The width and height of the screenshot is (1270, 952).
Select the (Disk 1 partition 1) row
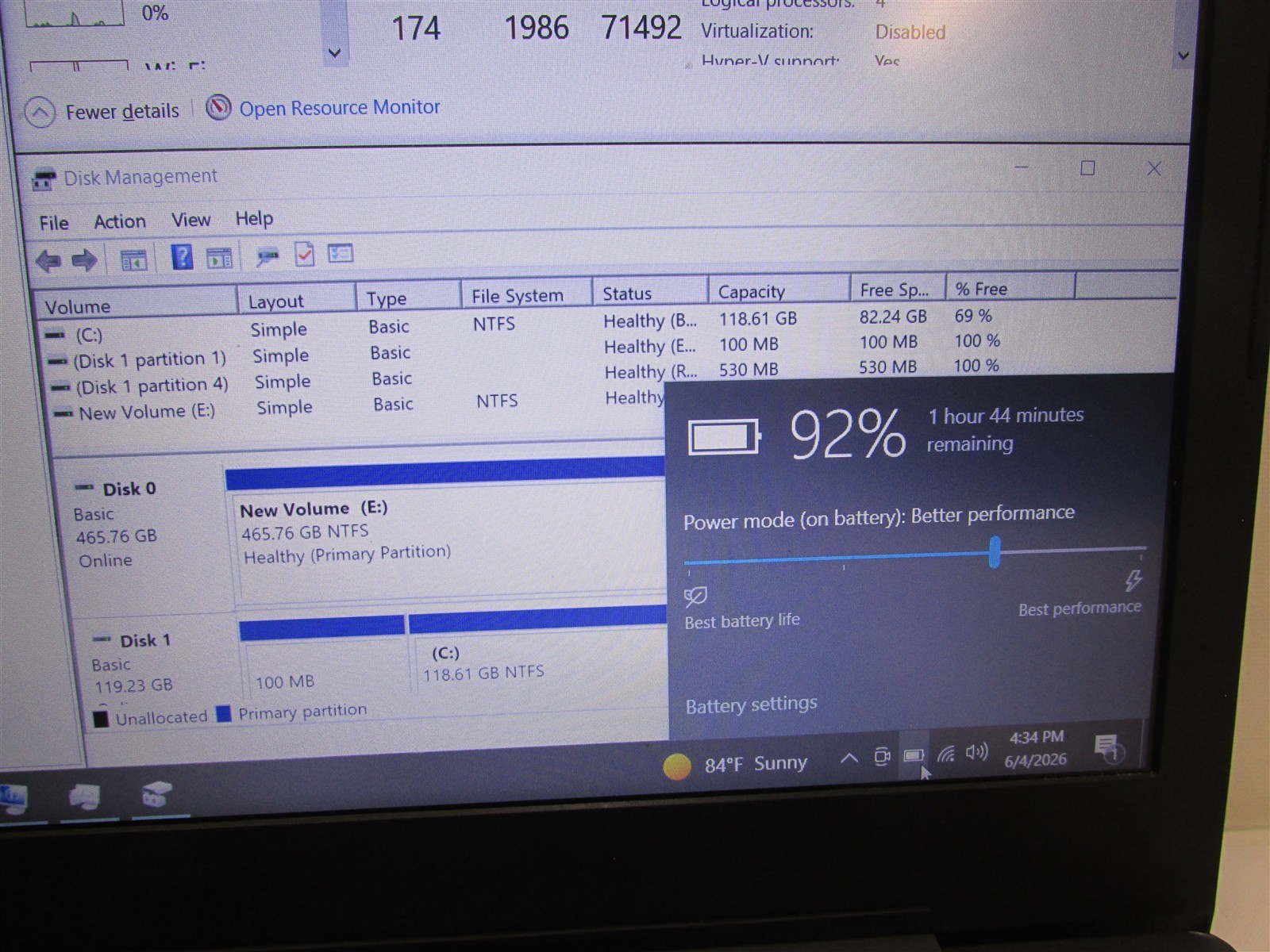coord(525,351)
